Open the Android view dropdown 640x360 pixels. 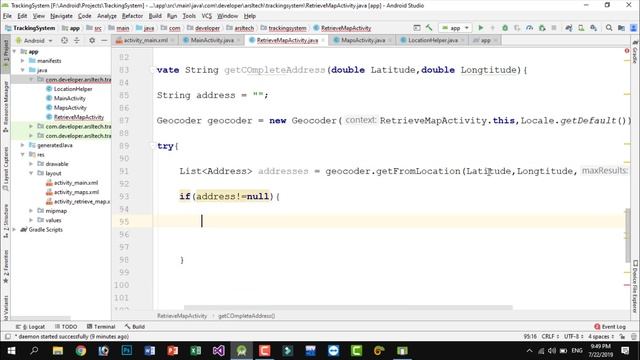click(34, 40)
